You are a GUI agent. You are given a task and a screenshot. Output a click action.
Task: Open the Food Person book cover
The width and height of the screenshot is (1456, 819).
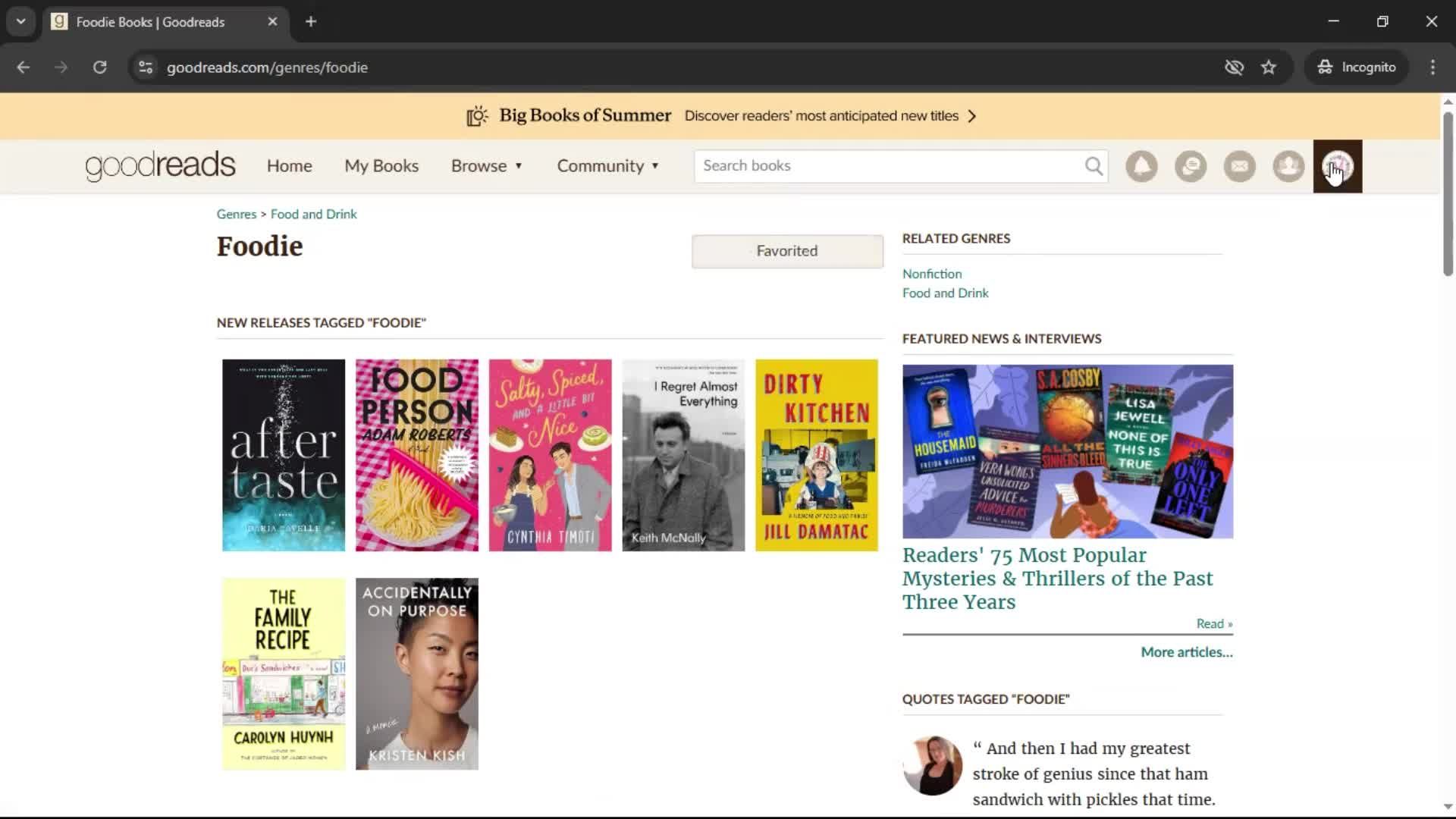417,455
